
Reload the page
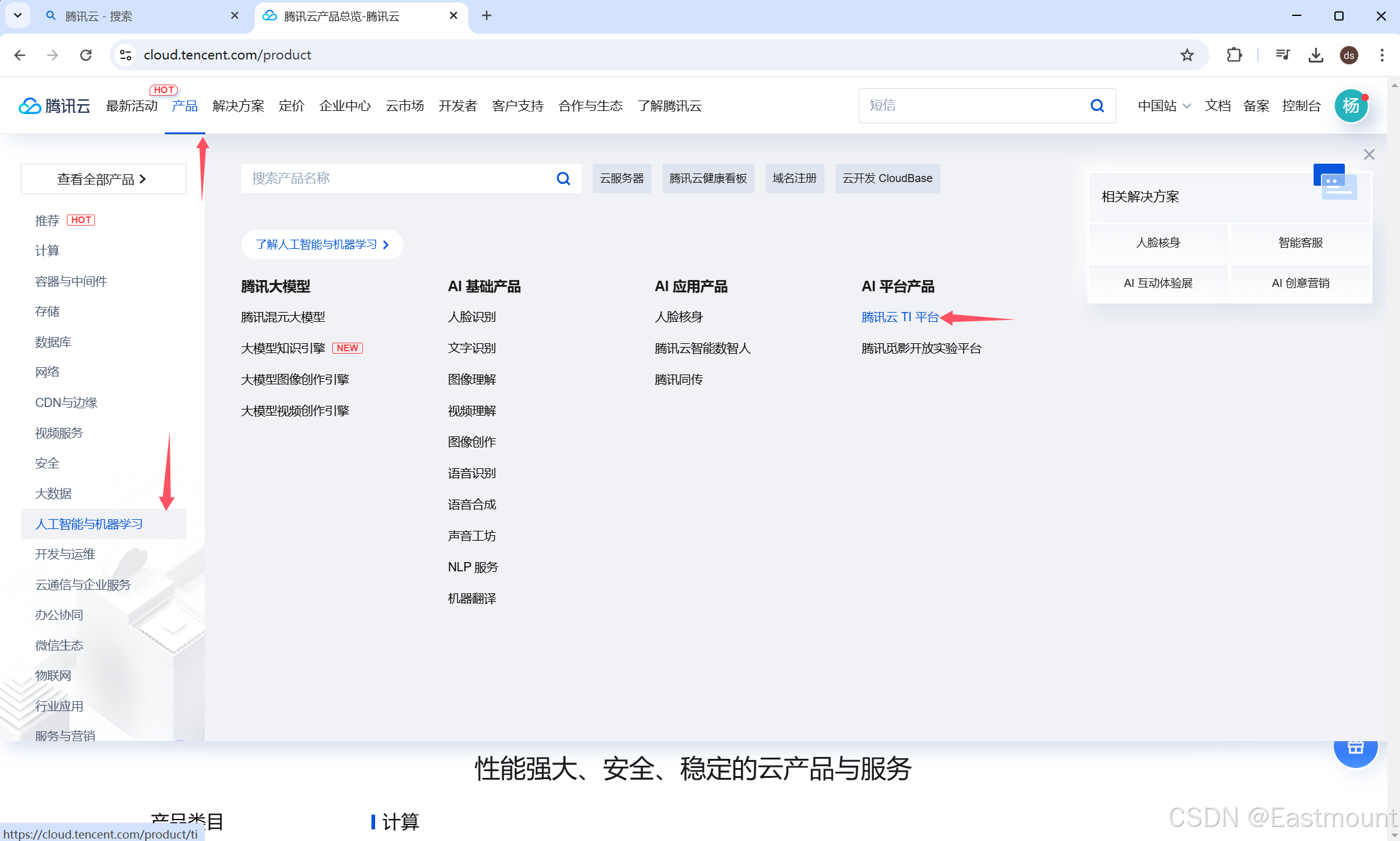[x=86, y=55]
